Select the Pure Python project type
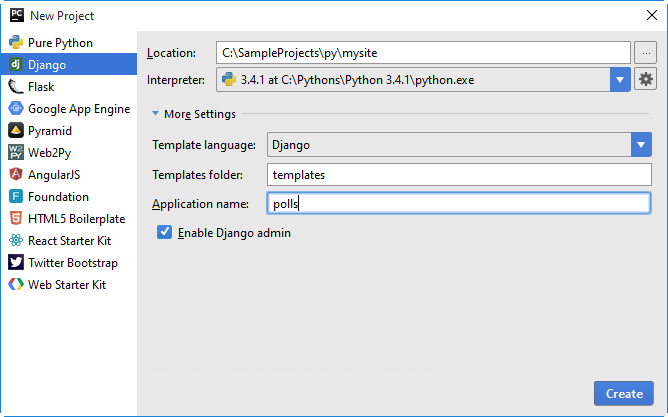668x417 pixels. tap(69, 42)
